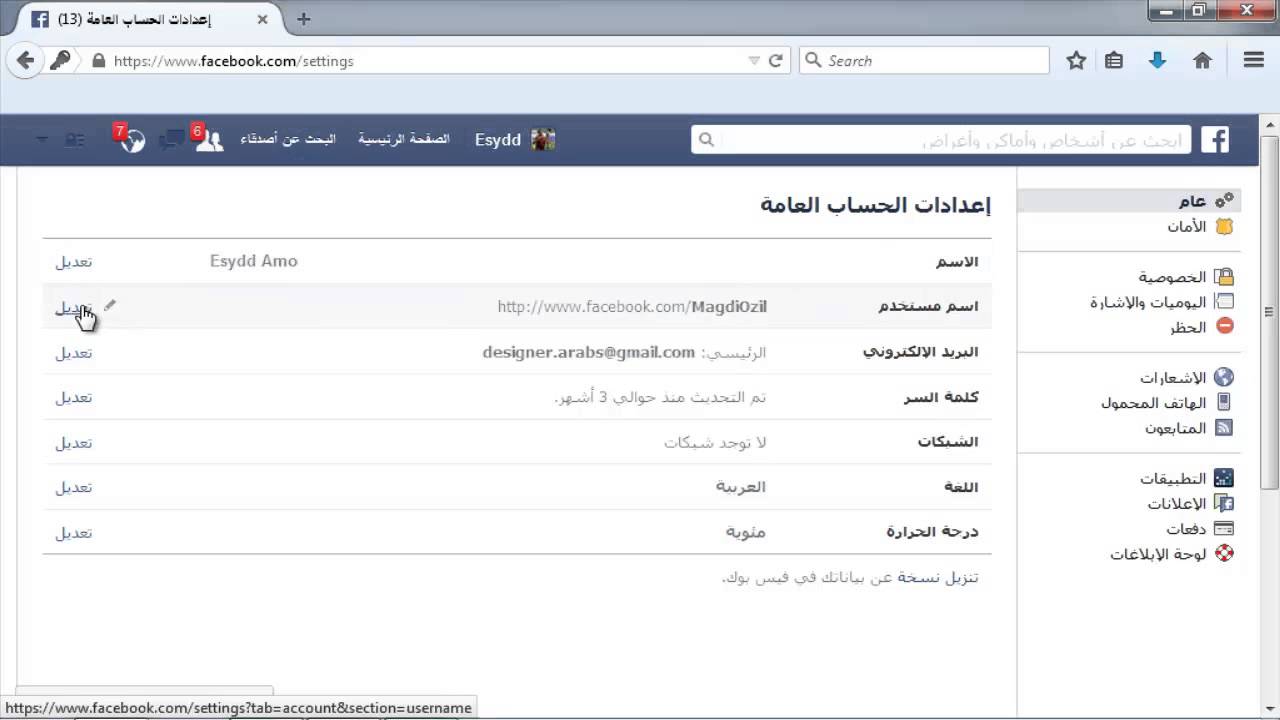Expand the account menu dropdown arrow
This screenshot has height=720, width=1280.
click(42, 140)
